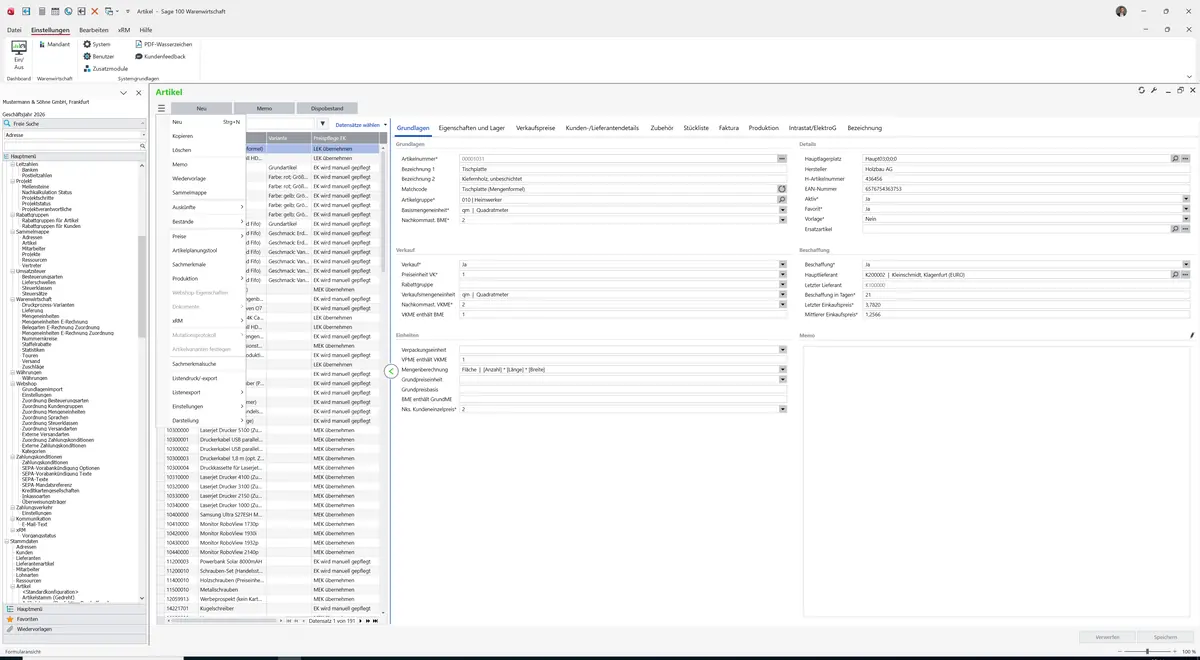Click the Speichern button
Screen dimensions: 1200x660
click(x=1165, y=637)
